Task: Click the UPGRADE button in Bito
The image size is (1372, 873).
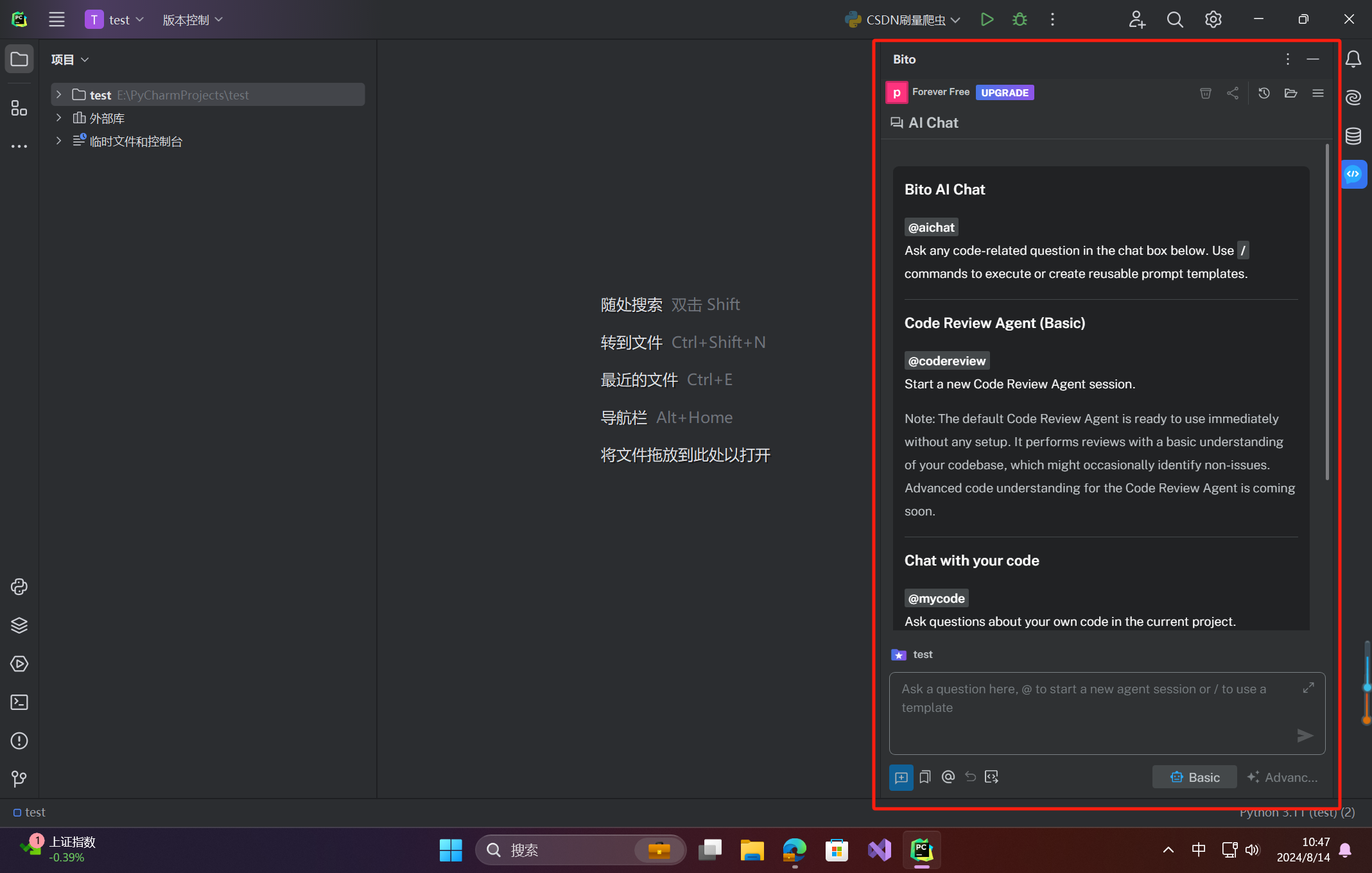Action: pos(1004,92)
